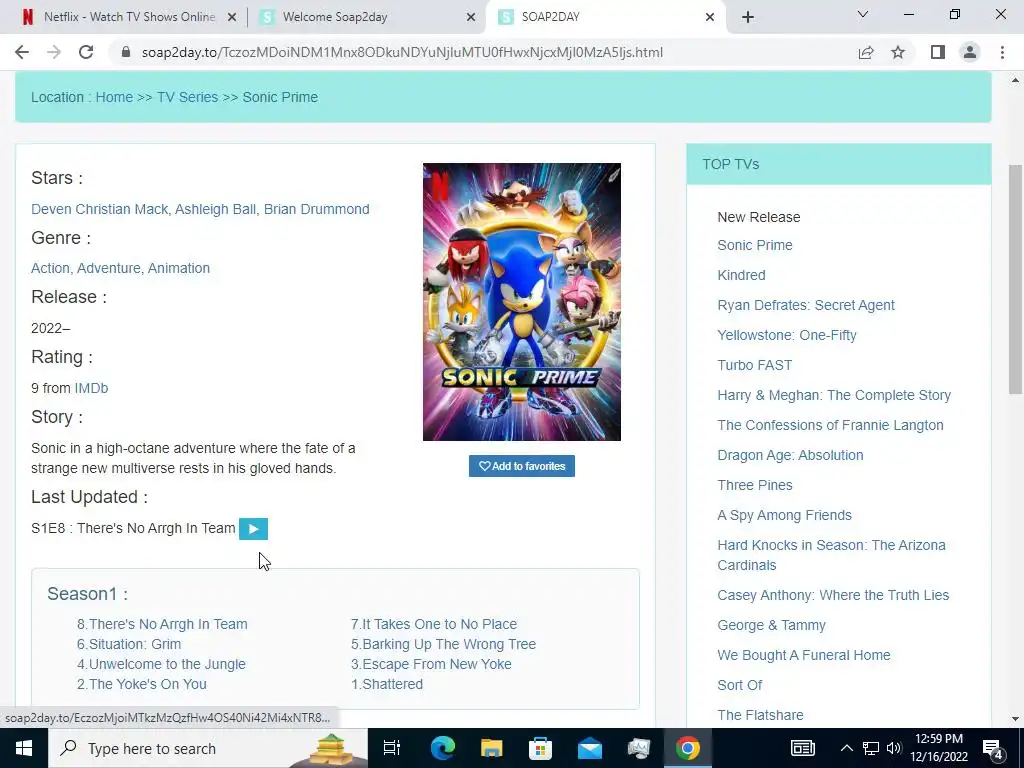The width and height of the screenshot is (1024, 768).
Task: Share this page via share icon
Action: [866, 52]
